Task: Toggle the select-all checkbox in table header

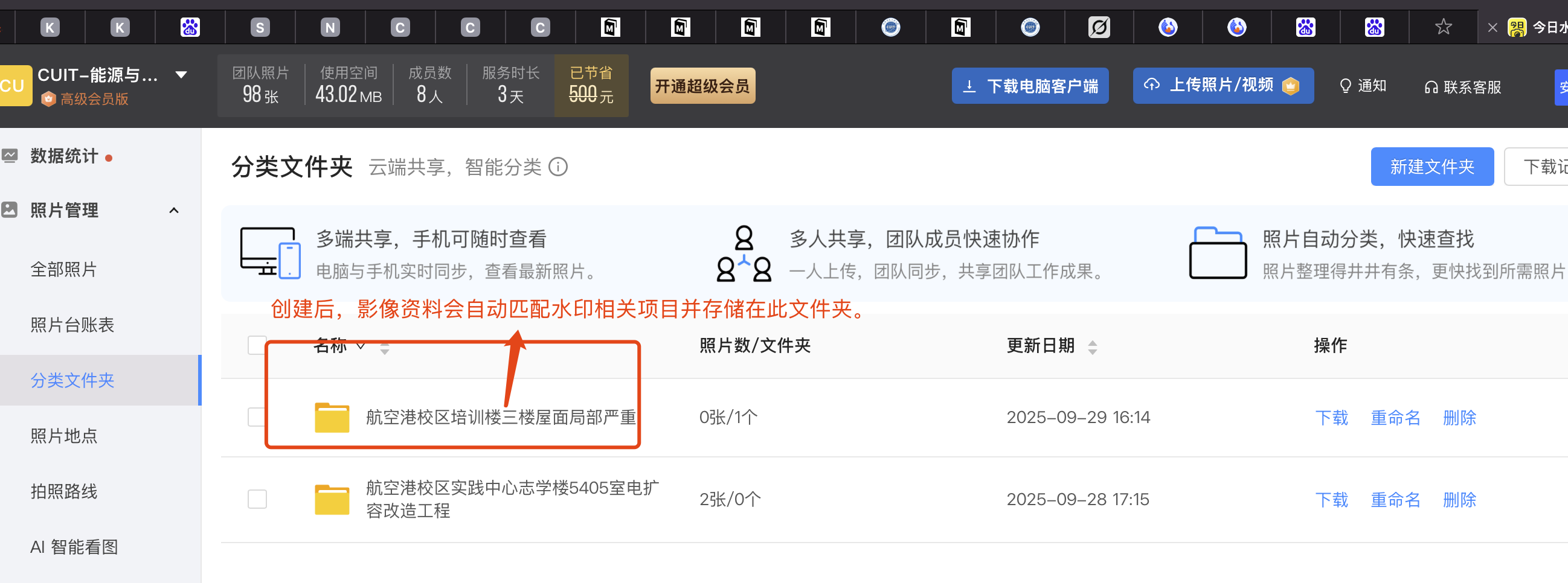Action: (257, 345)
